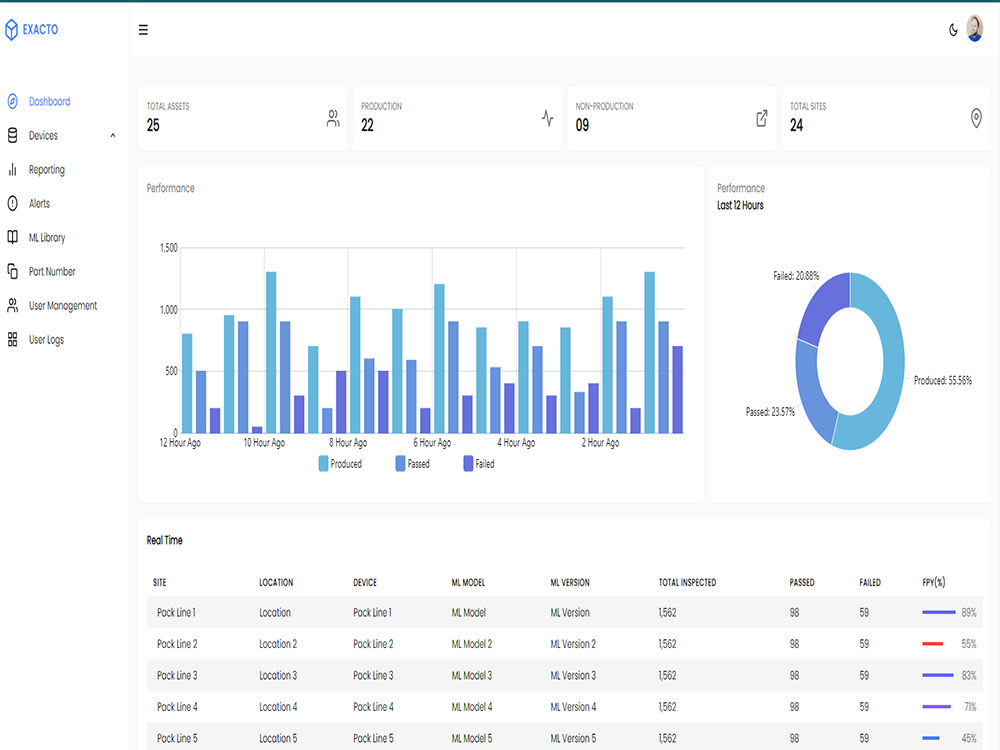Open Alerts menu item
1000x750 pixels.
click(39, 203)
